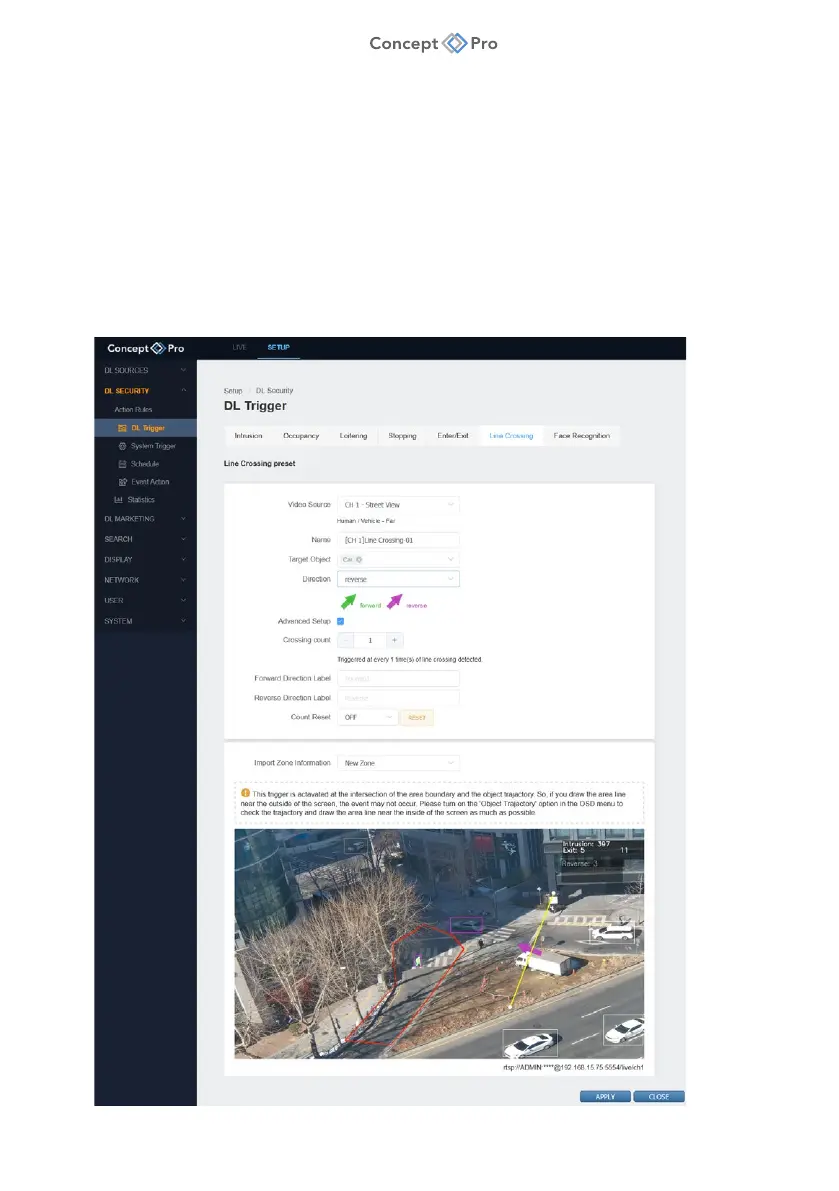Switch to the Face Recognition tab

coord(581,436)
